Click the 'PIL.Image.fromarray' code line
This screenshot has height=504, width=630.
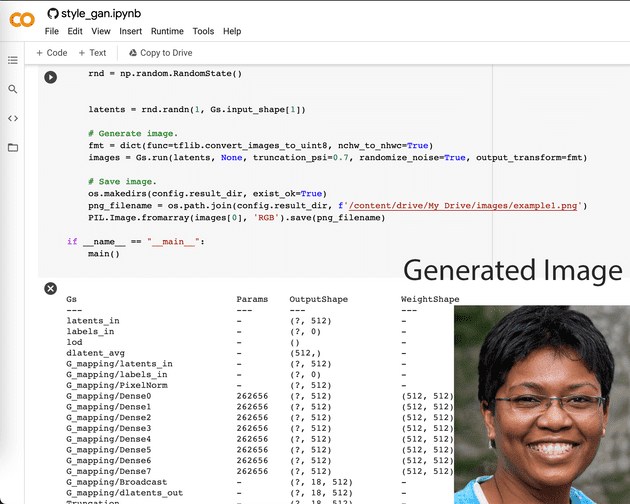pyautogui.click(x=237, y=218)
